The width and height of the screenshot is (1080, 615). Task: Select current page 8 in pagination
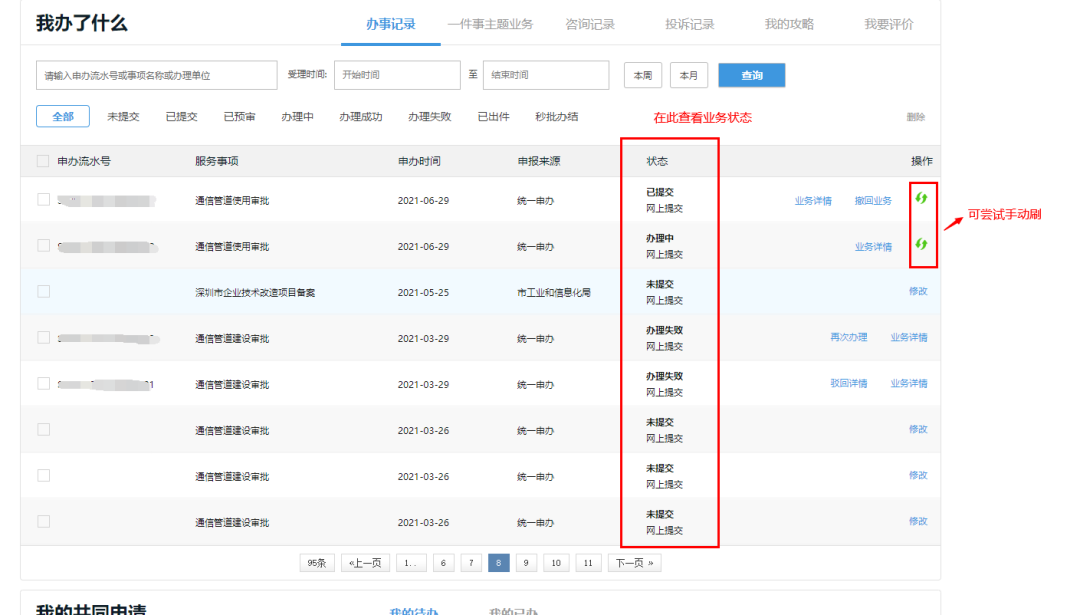pyautogui.click(x=499, y=563)
